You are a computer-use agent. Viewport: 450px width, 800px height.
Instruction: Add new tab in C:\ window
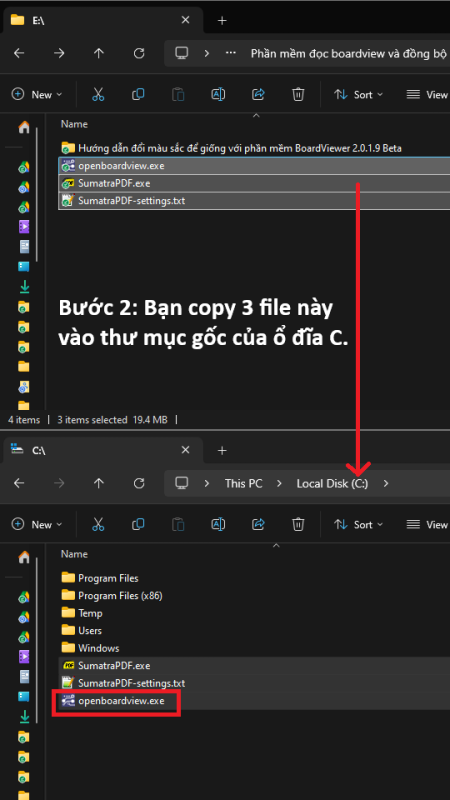[221, 451]
